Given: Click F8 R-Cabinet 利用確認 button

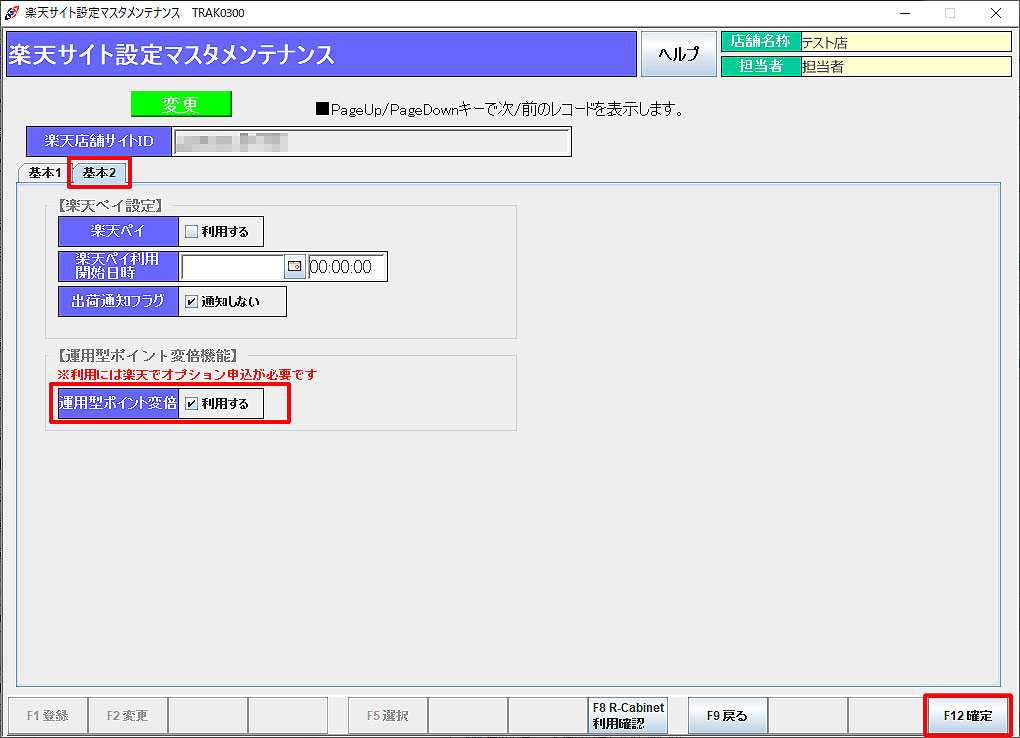Looking at the screenshot, I should 627,716.
